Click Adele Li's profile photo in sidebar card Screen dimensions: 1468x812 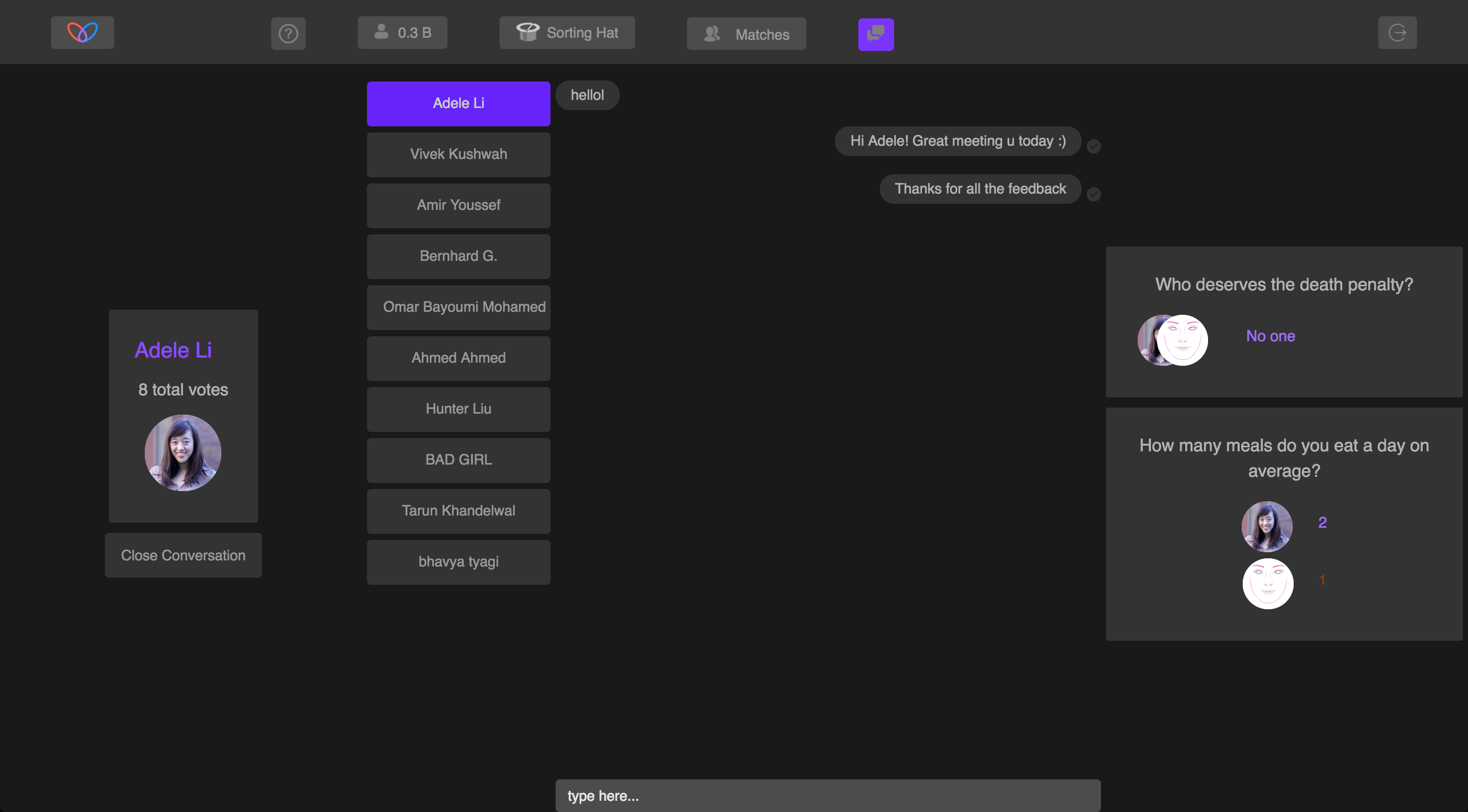click(182, 453)
